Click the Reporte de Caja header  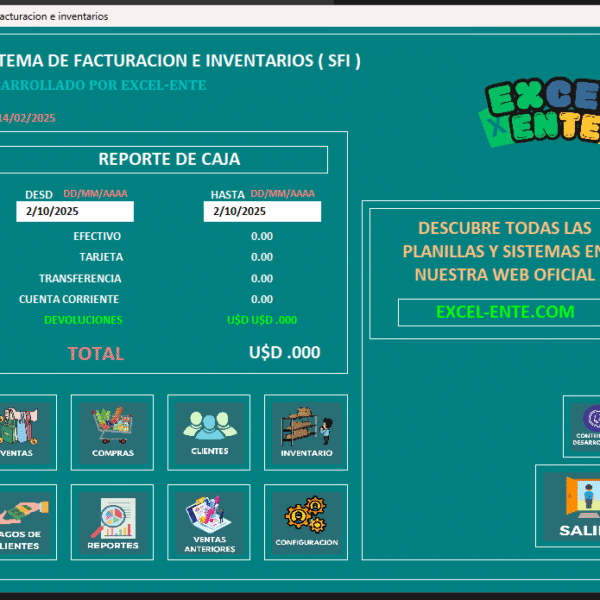pos(169,159)
